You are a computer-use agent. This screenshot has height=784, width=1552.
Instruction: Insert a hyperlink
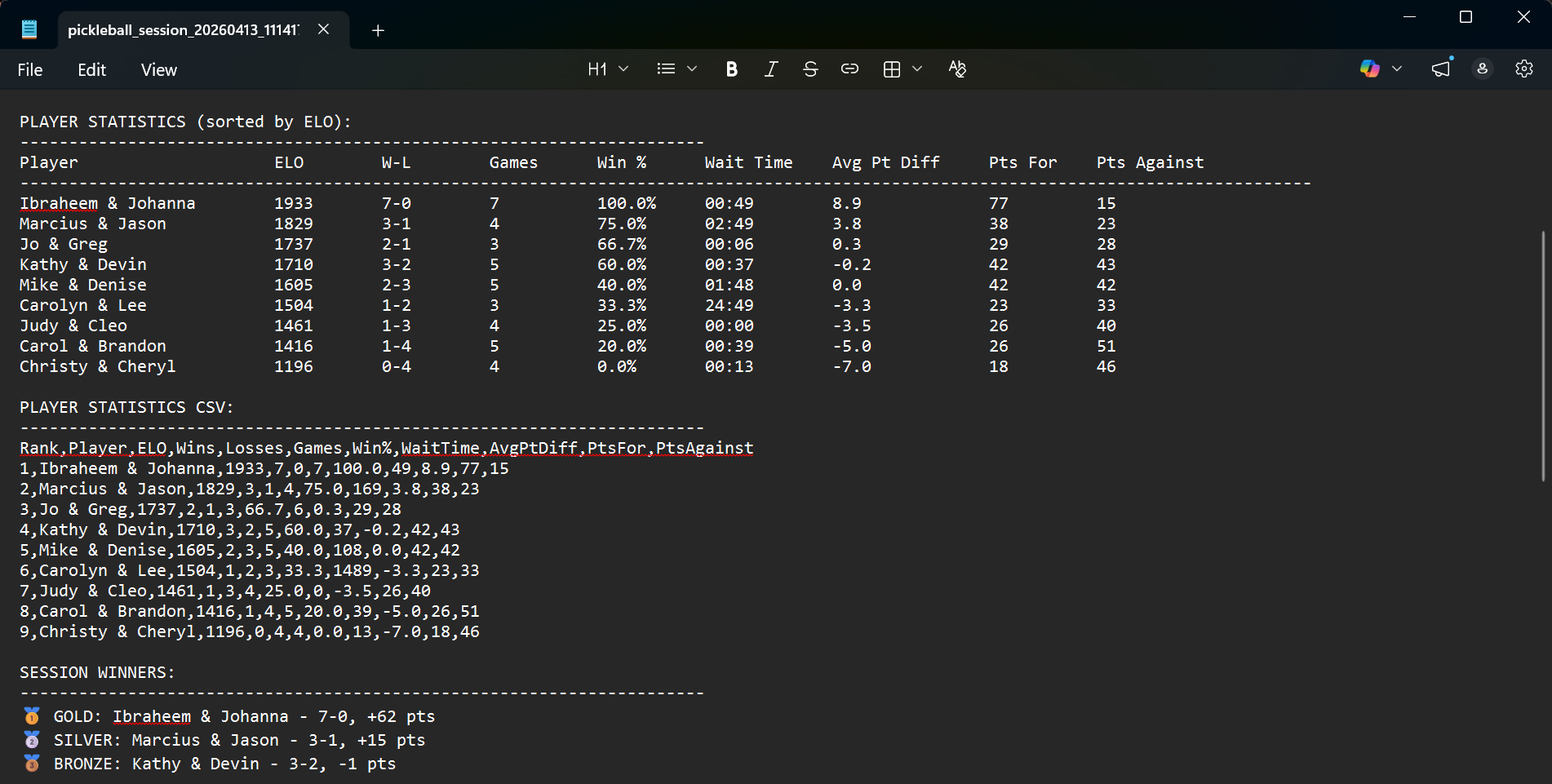pos(849,69)
